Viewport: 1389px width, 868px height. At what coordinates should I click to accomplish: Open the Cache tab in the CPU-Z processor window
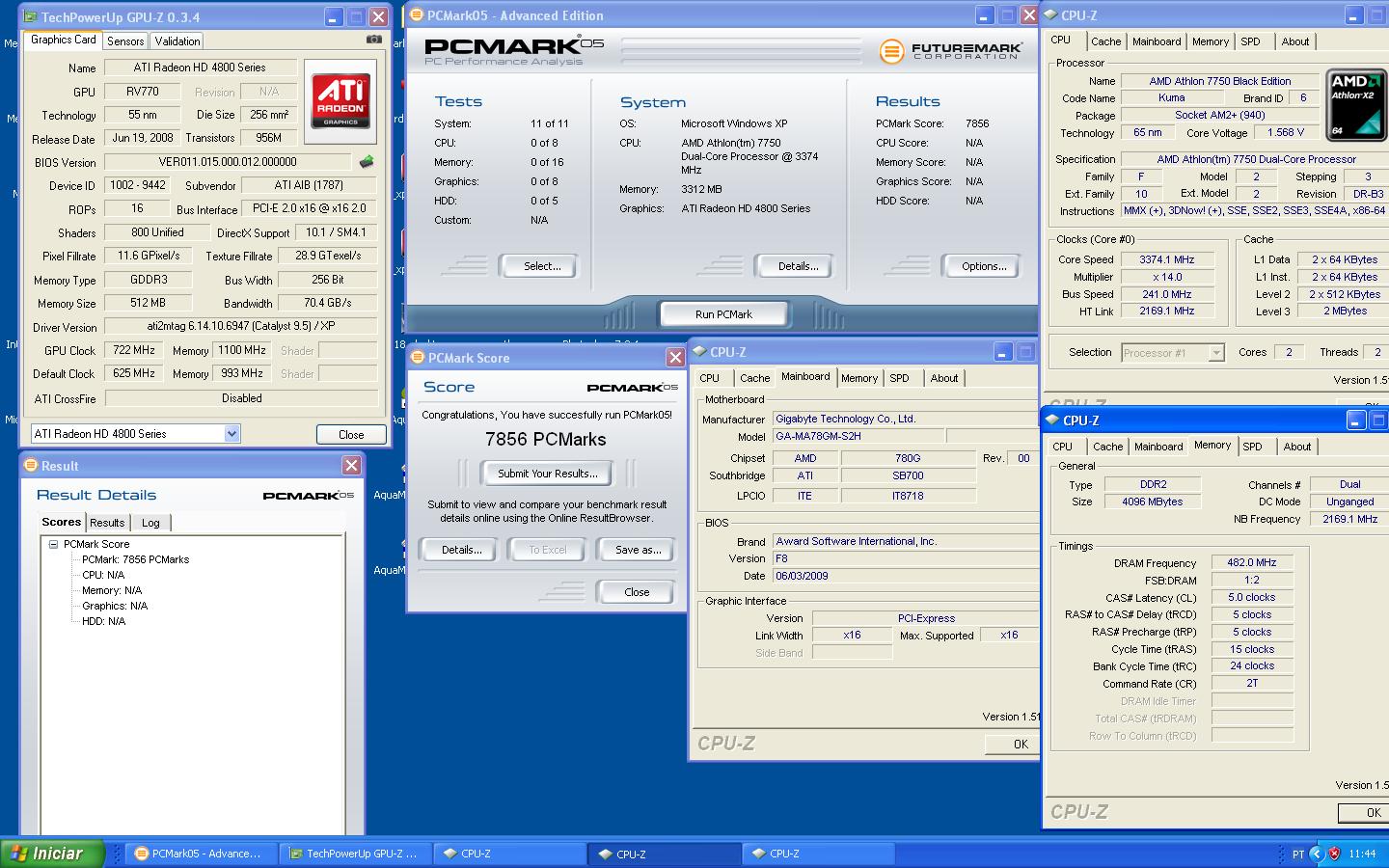(x=1105, y=41)
